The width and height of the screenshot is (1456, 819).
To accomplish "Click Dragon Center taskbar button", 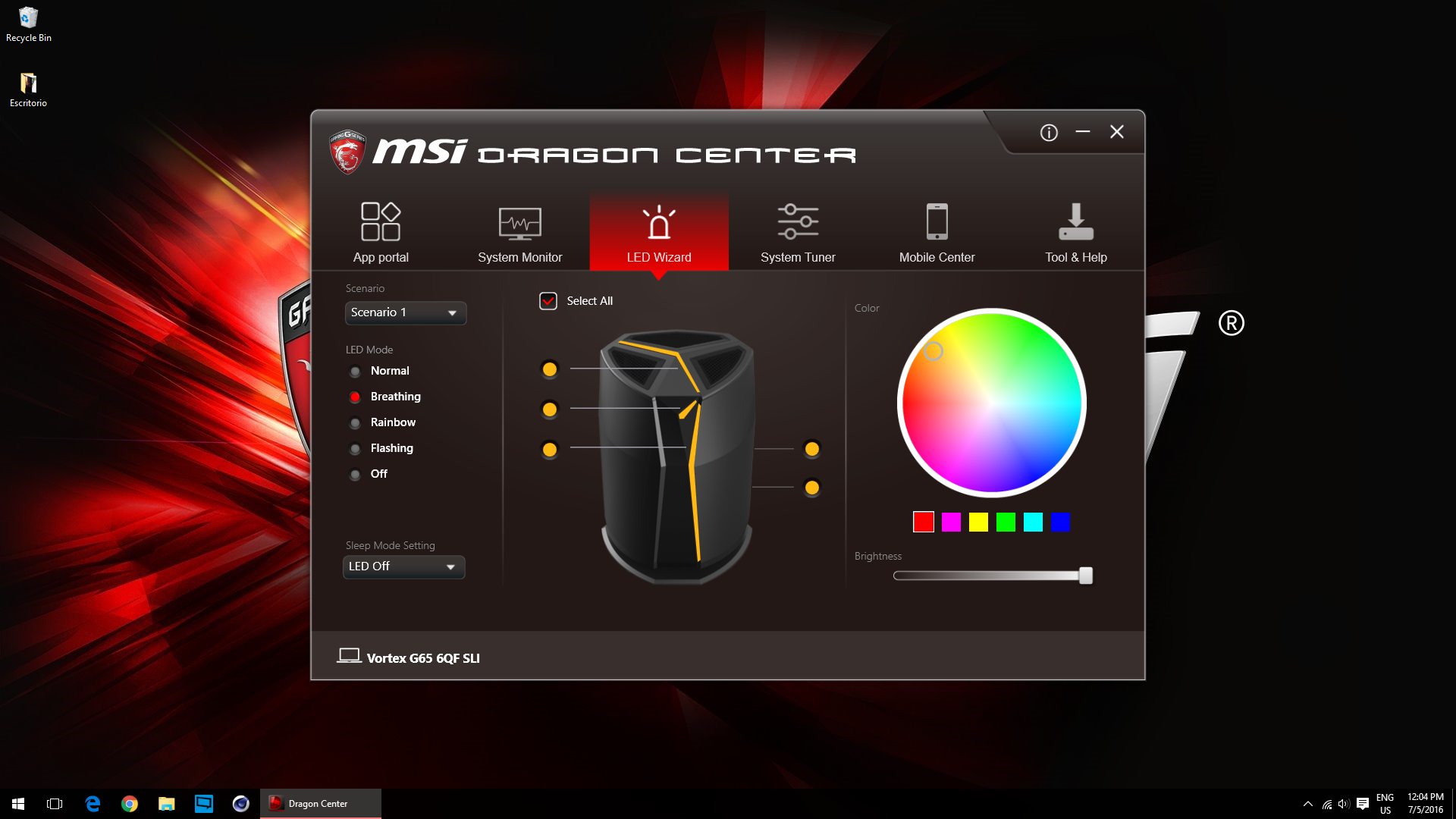I will coord(321,804).
